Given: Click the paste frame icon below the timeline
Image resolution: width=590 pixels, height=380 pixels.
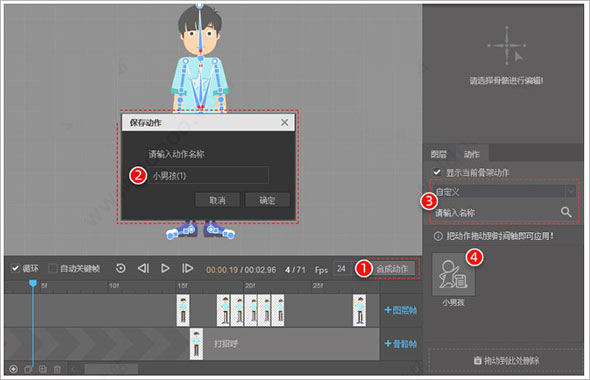Looking at the screenshot, I should pos(43,369).
